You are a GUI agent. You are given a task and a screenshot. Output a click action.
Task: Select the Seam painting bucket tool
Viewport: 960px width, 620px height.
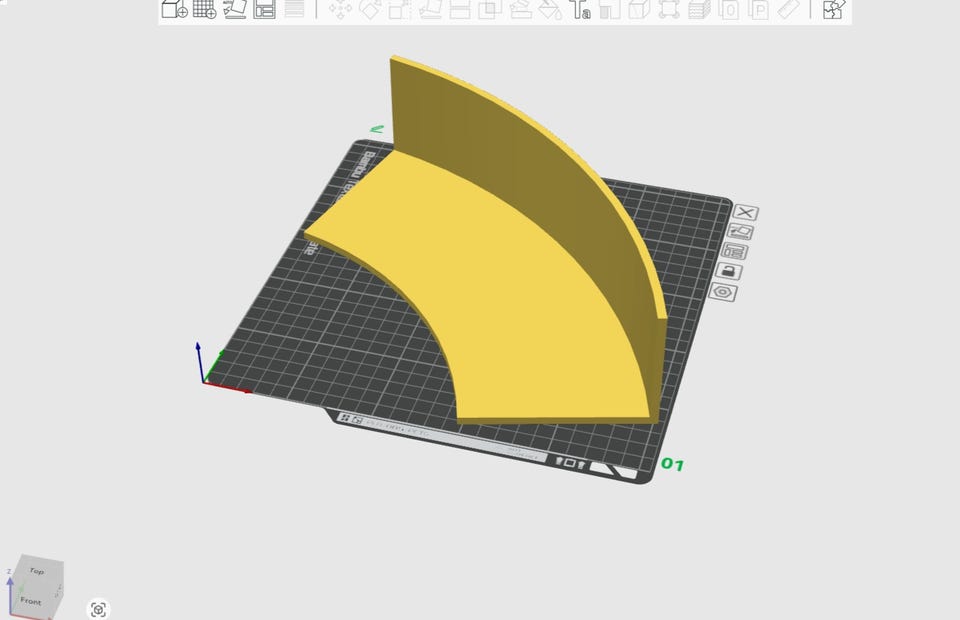[550, 10]
